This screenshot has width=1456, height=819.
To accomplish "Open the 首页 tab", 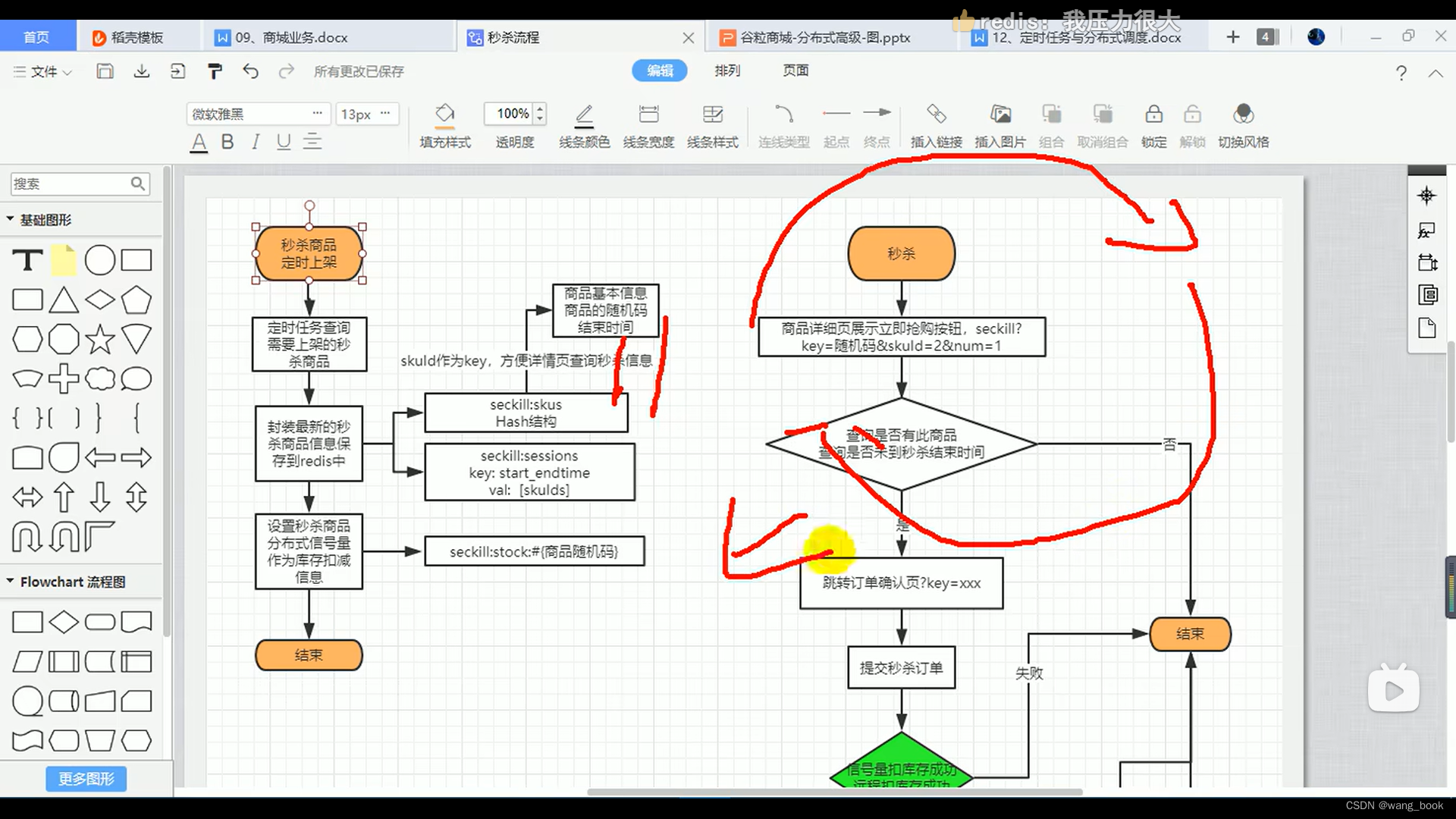I will tap(36, 37).
